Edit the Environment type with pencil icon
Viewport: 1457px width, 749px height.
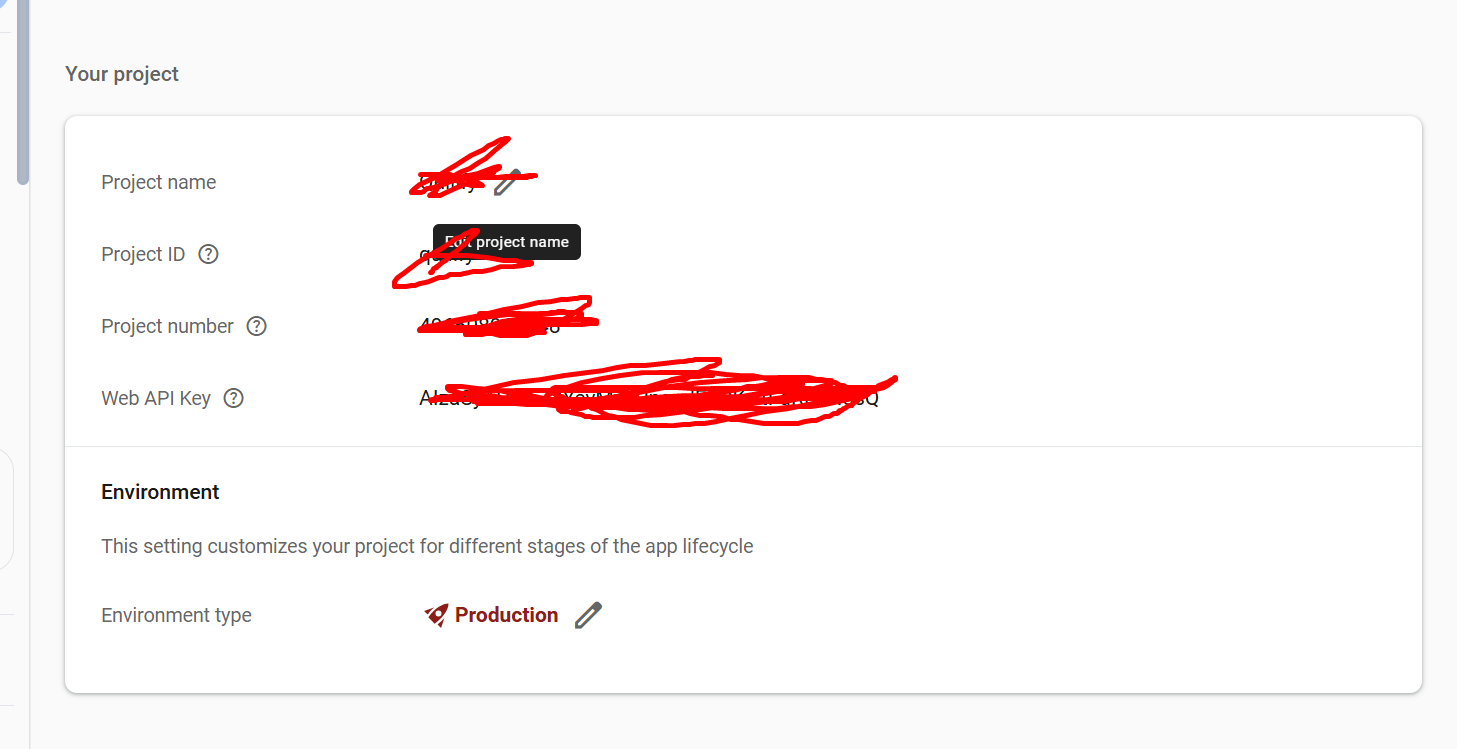(588, 615)
